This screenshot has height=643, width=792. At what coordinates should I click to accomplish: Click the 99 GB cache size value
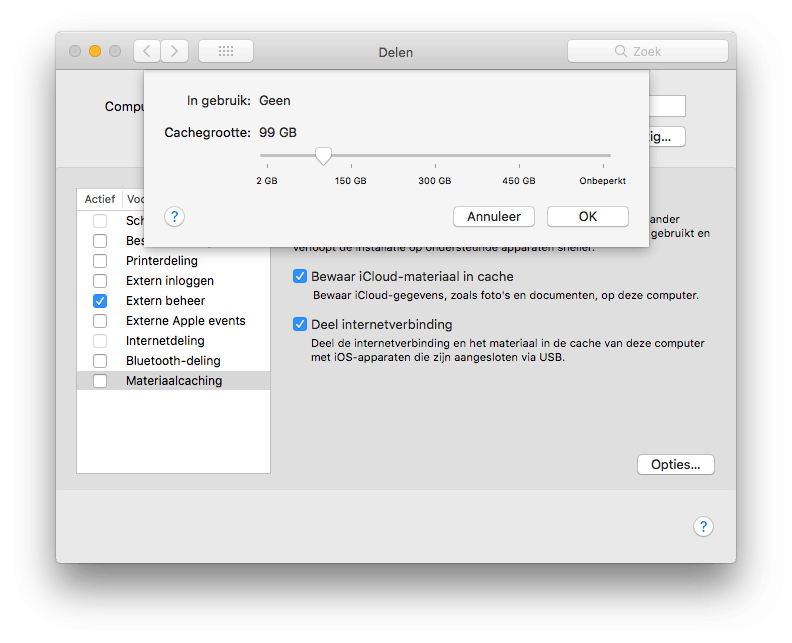278,133
